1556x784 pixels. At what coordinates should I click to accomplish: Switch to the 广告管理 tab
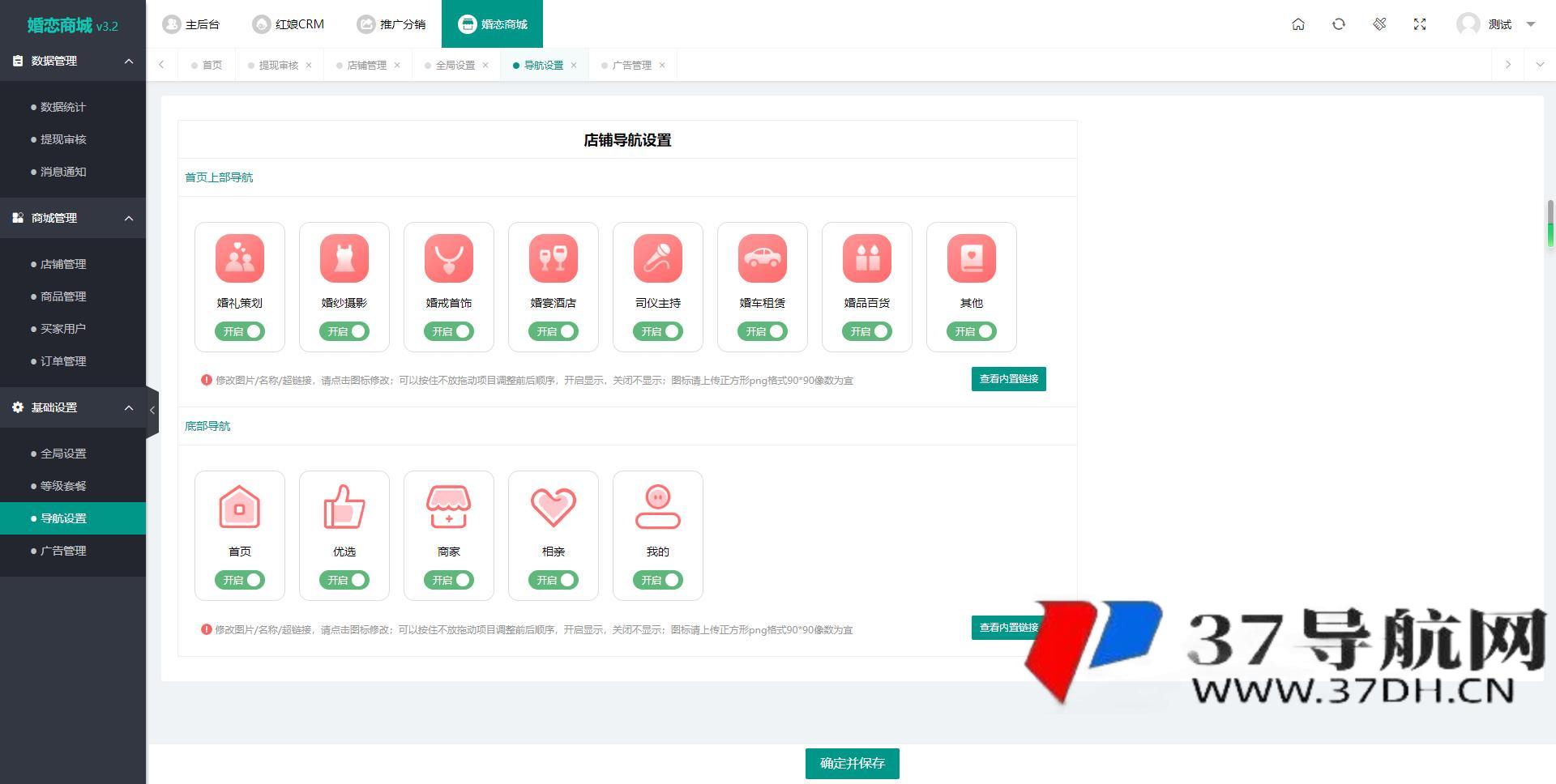coord(633,65)
